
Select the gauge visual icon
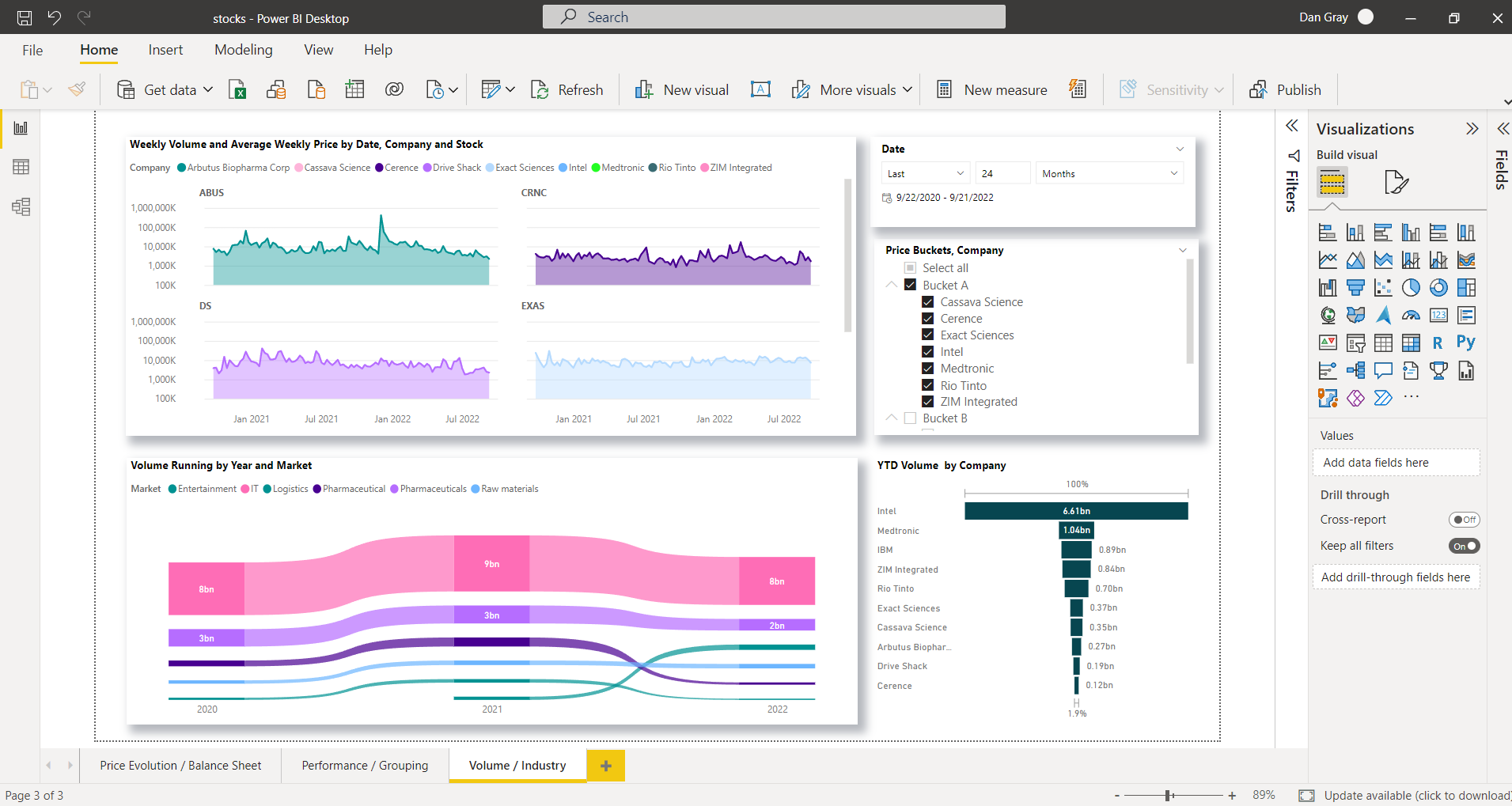coord(1411,316)
